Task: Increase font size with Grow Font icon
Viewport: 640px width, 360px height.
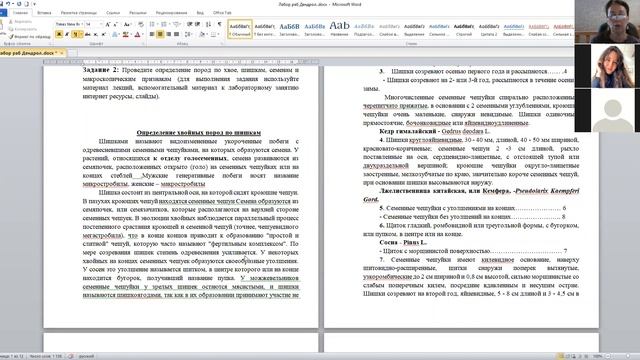Action: [x=107, y=24]
